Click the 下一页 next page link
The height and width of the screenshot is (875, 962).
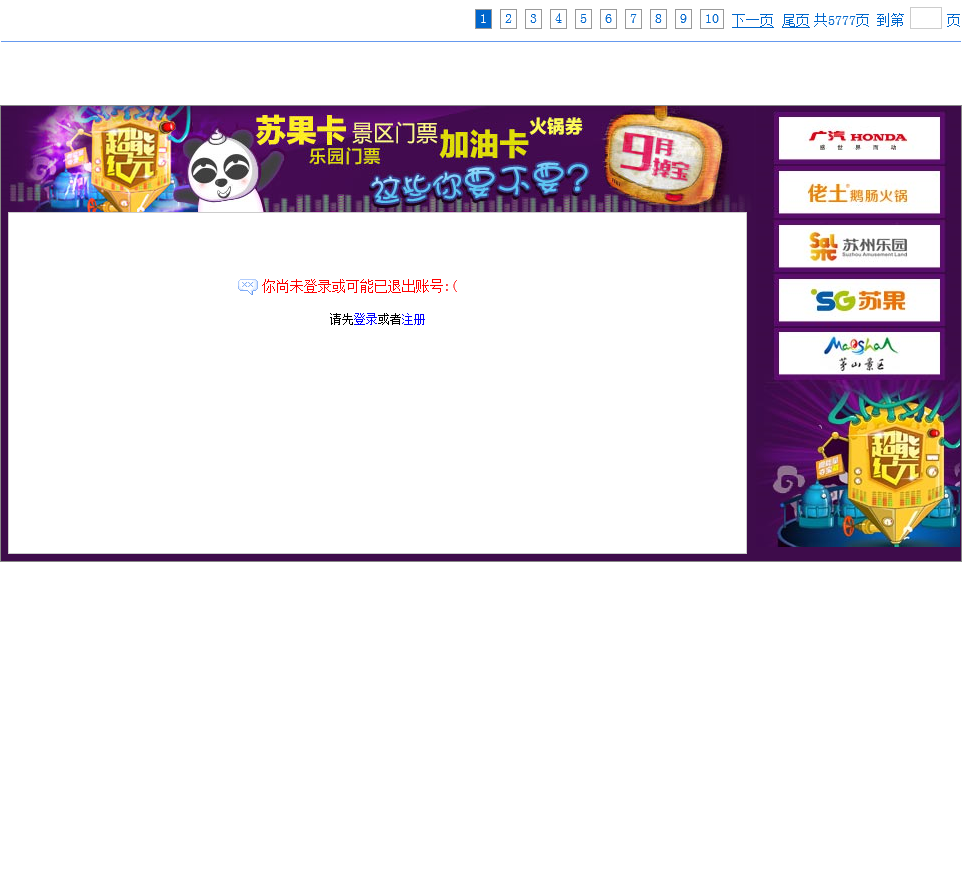coord(752,20)
